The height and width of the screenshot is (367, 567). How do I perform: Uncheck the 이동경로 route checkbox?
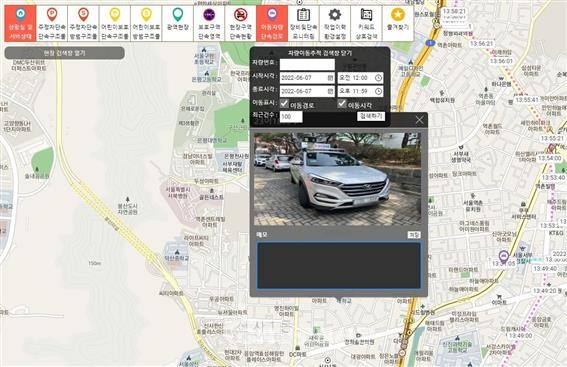(284, 104)
